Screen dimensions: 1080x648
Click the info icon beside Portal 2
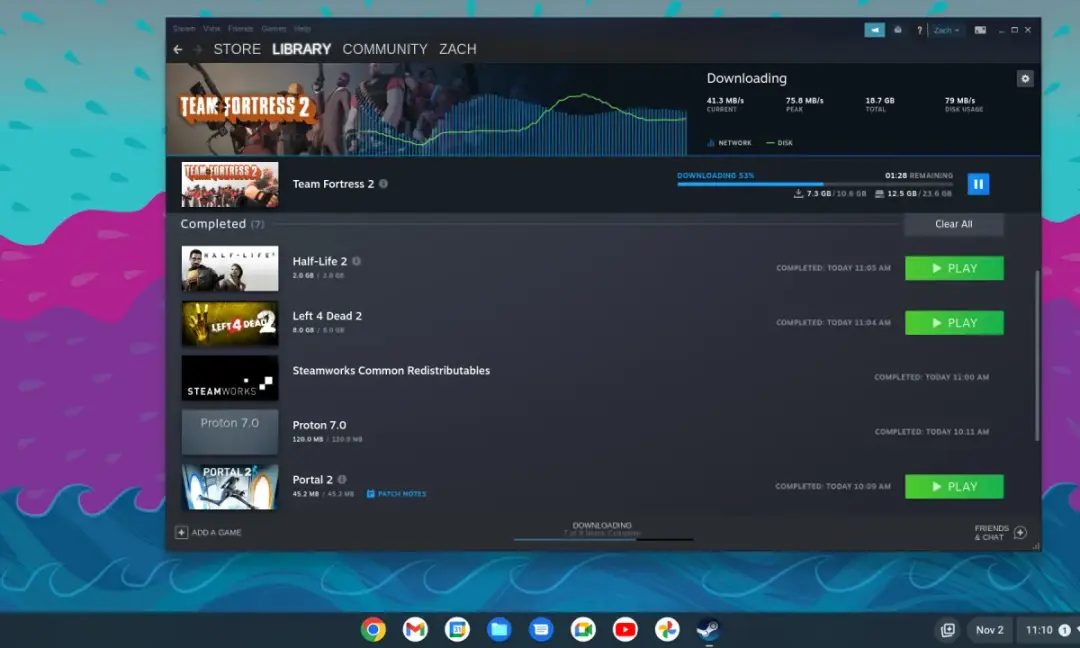click(x=342, y=479)
